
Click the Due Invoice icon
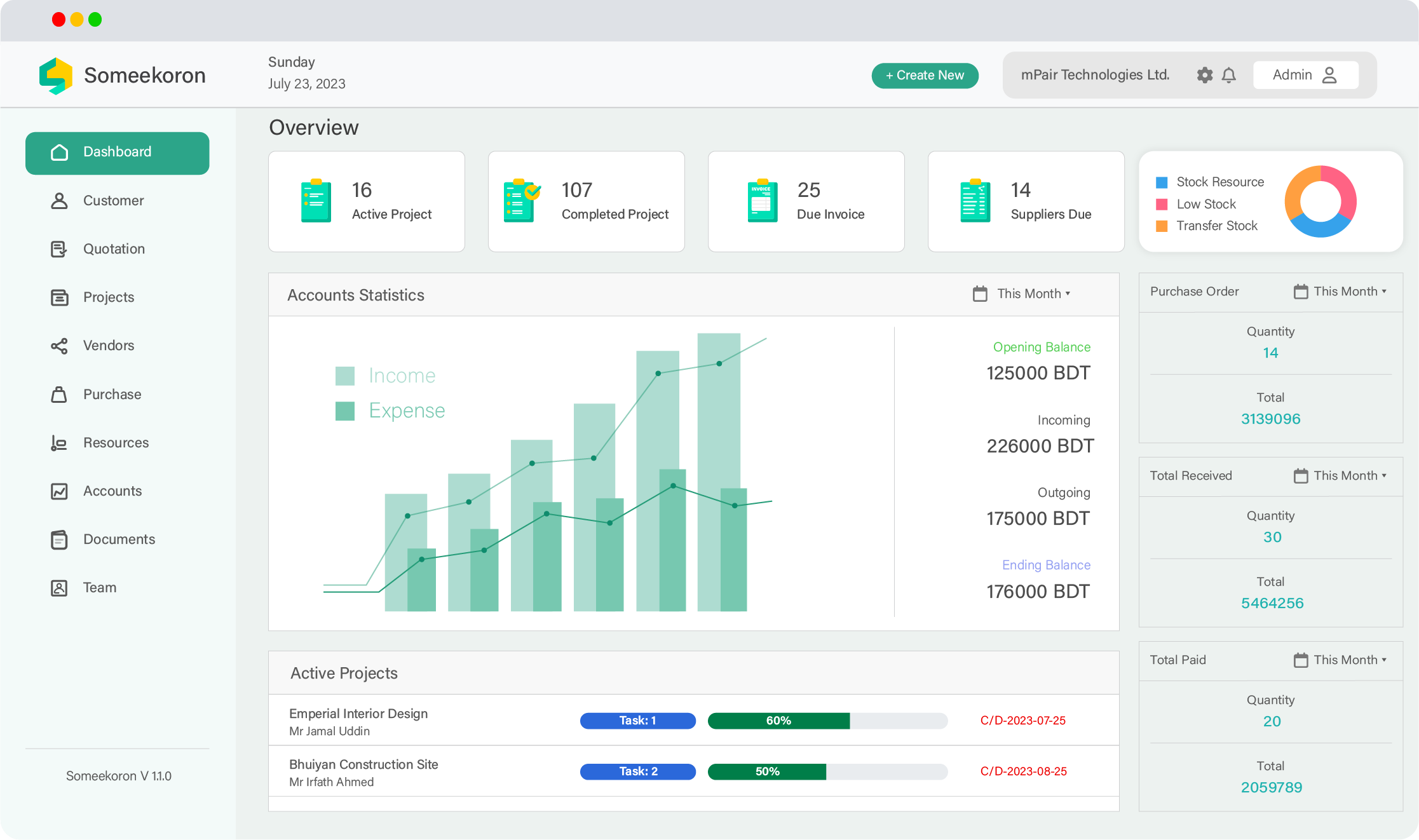coord(763,201)
